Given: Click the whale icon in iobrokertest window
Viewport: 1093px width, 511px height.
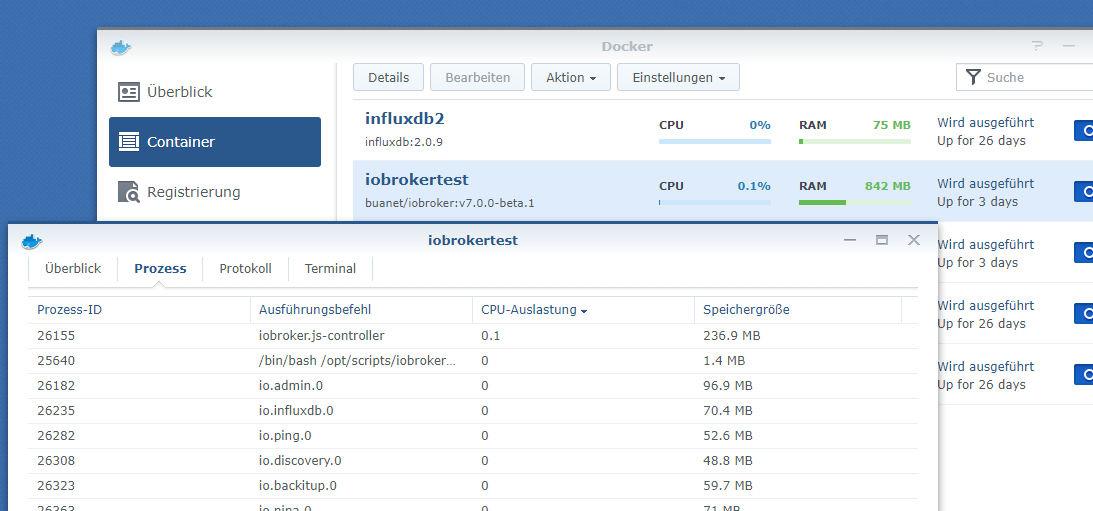Looking at the screenshot, I should [31, 241].
